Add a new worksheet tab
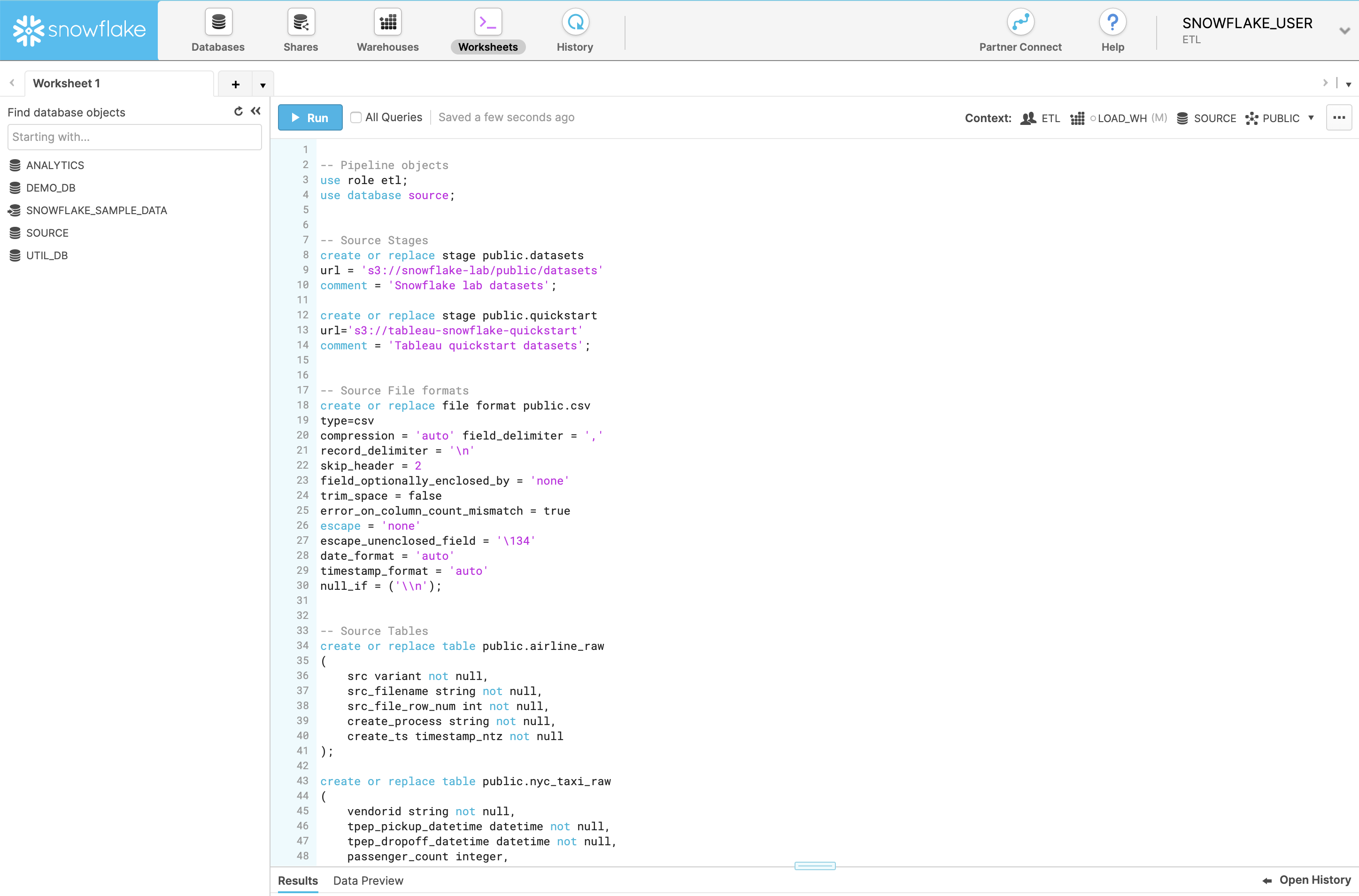The image size is (1359, 896). click(235, 85)
